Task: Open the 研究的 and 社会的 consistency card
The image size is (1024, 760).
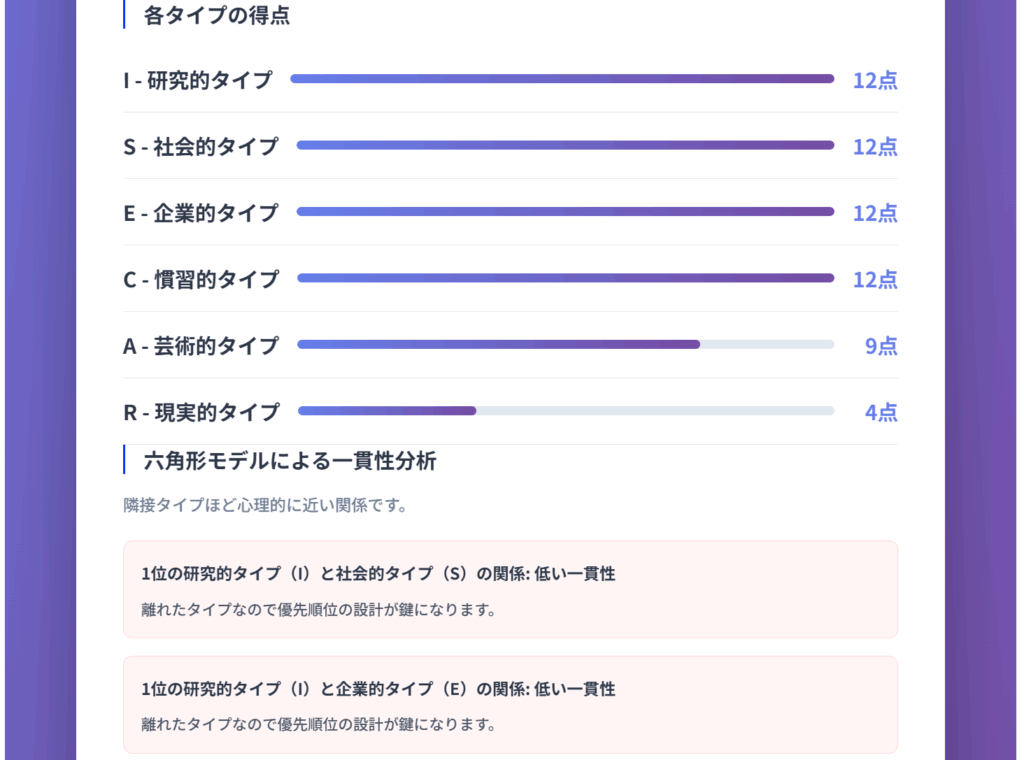Action: click(x=510, y=589)
